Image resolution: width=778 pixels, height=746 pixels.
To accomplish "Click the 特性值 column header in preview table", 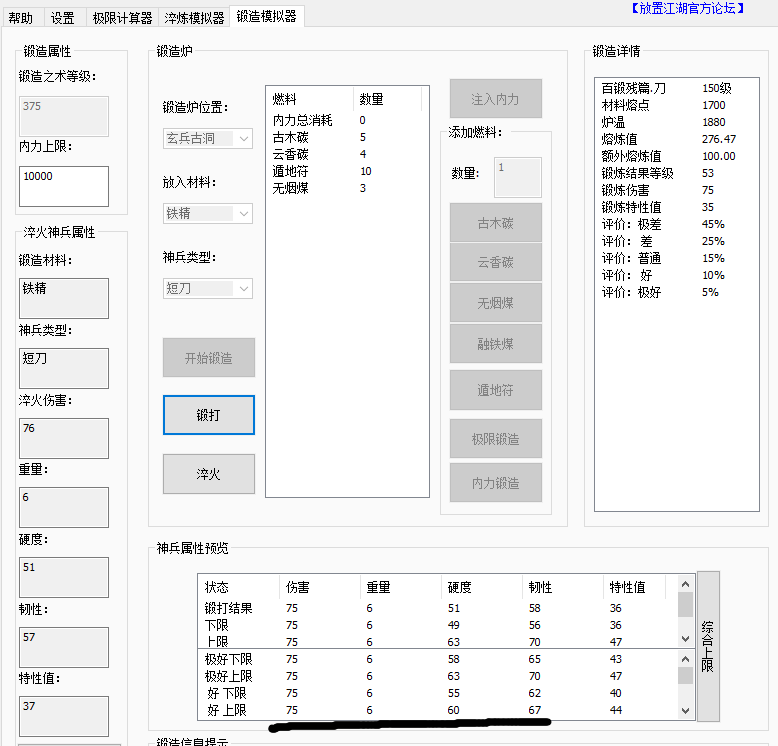I will (x=634, y=587).
